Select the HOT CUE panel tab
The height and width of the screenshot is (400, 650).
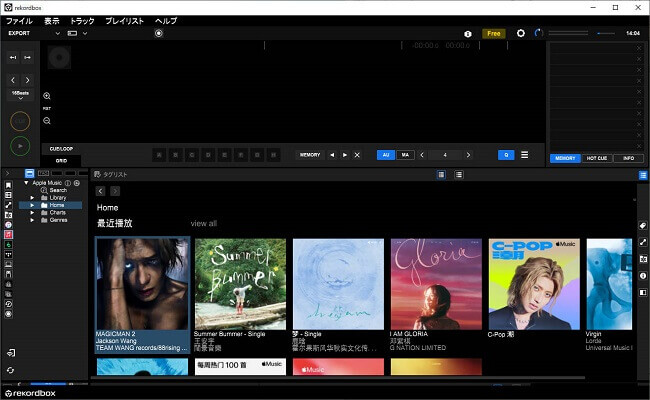coord(597,158)
